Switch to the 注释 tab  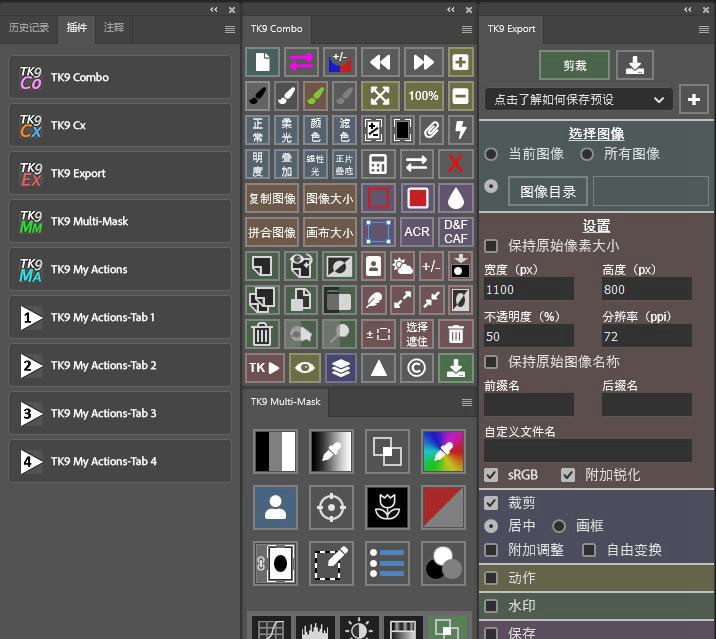click(x=114, y=28)
